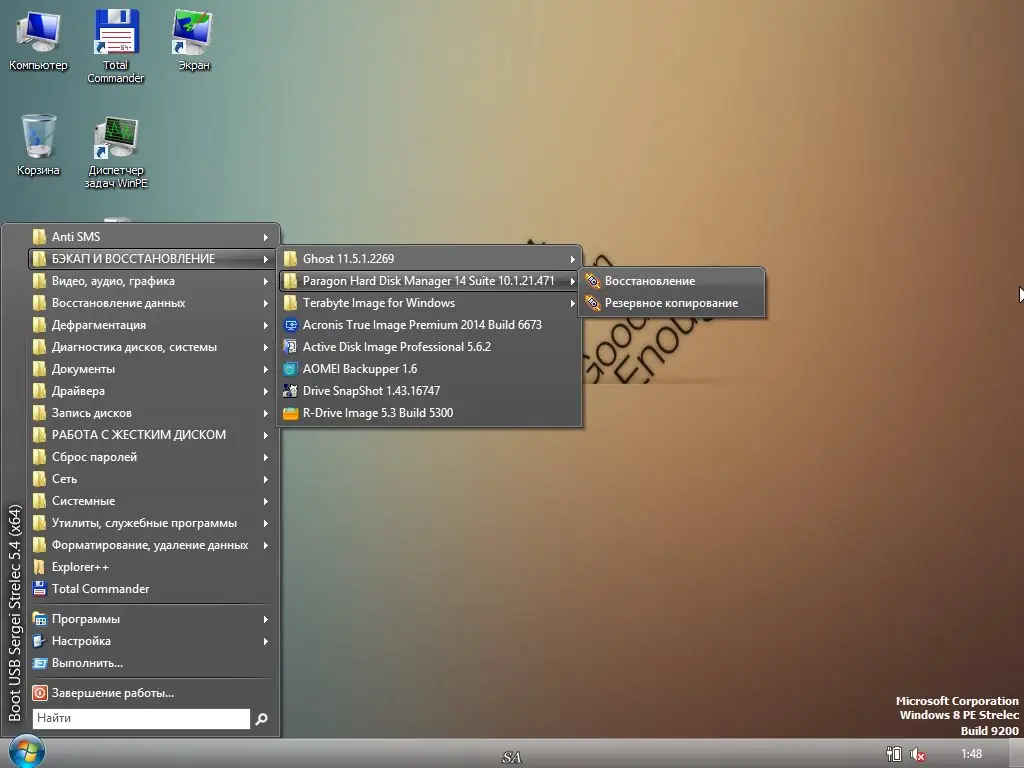Click the magnifier search icon in Start menu
Viewport: 1024px width, 768px height.
[x=261, y=718]
